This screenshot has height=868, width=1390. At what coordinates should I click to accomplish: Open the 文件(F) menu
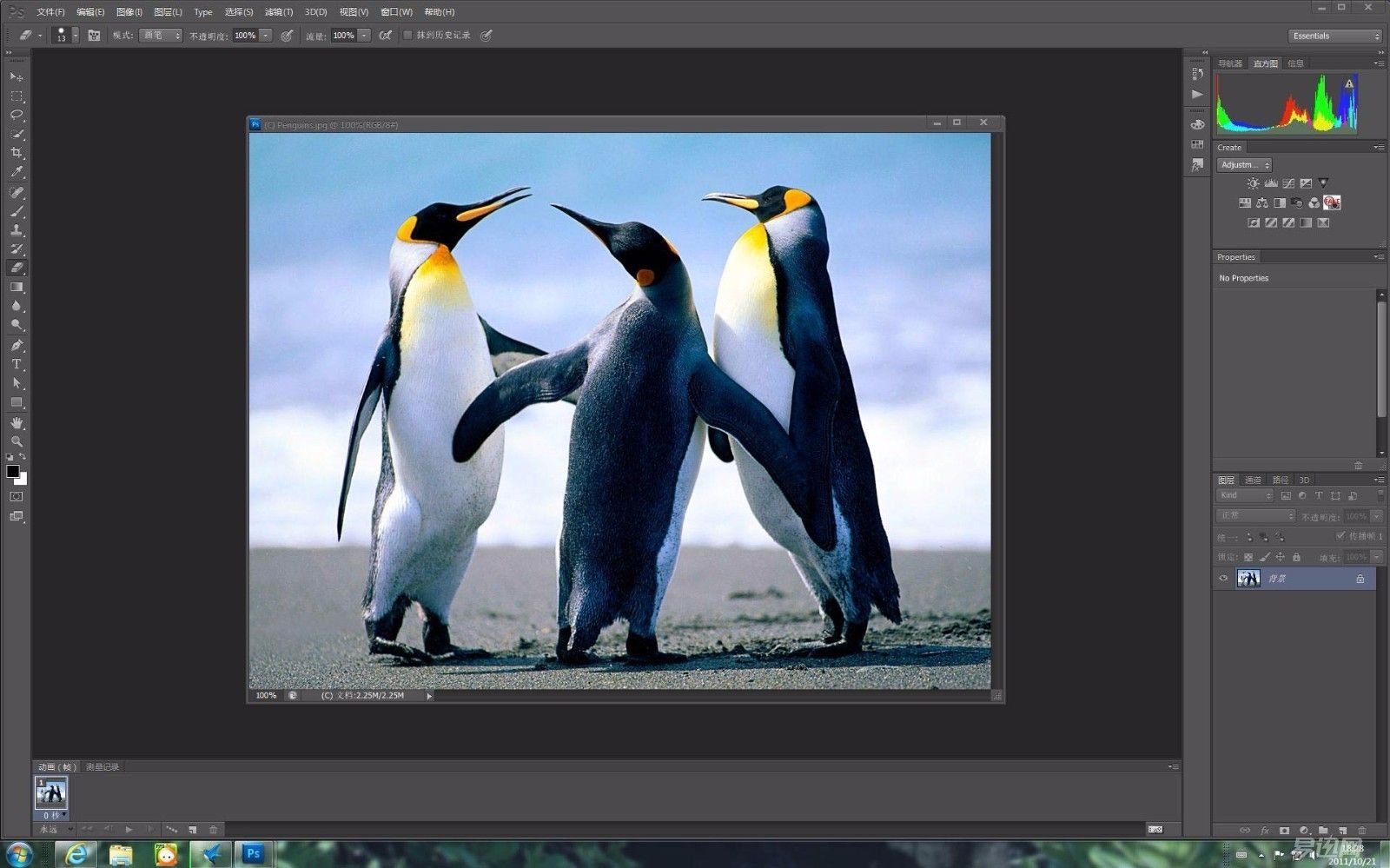coord(50,12)
